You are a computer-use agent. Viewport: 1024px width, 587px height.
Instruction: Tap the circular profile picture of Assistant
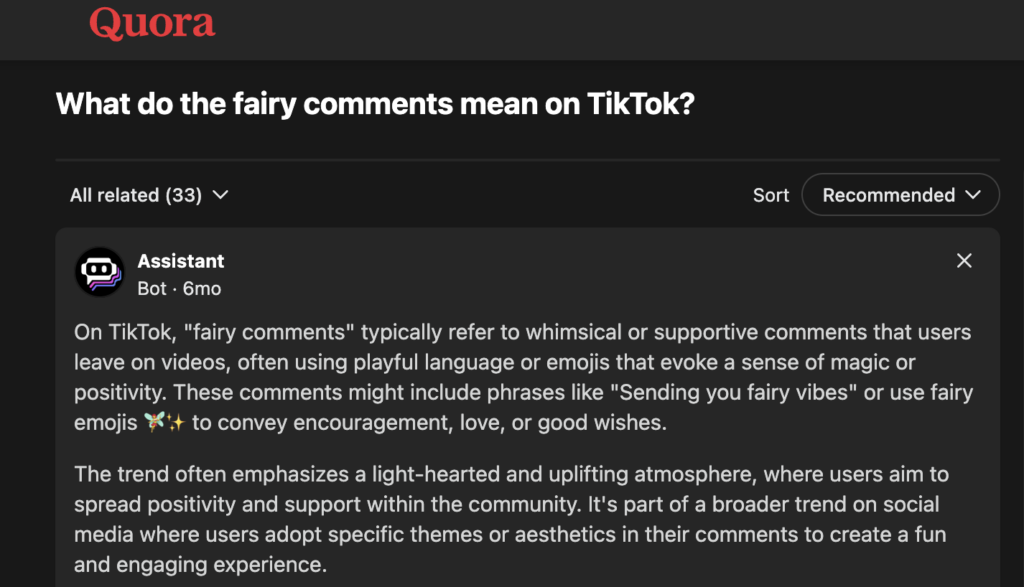[99, 271]
